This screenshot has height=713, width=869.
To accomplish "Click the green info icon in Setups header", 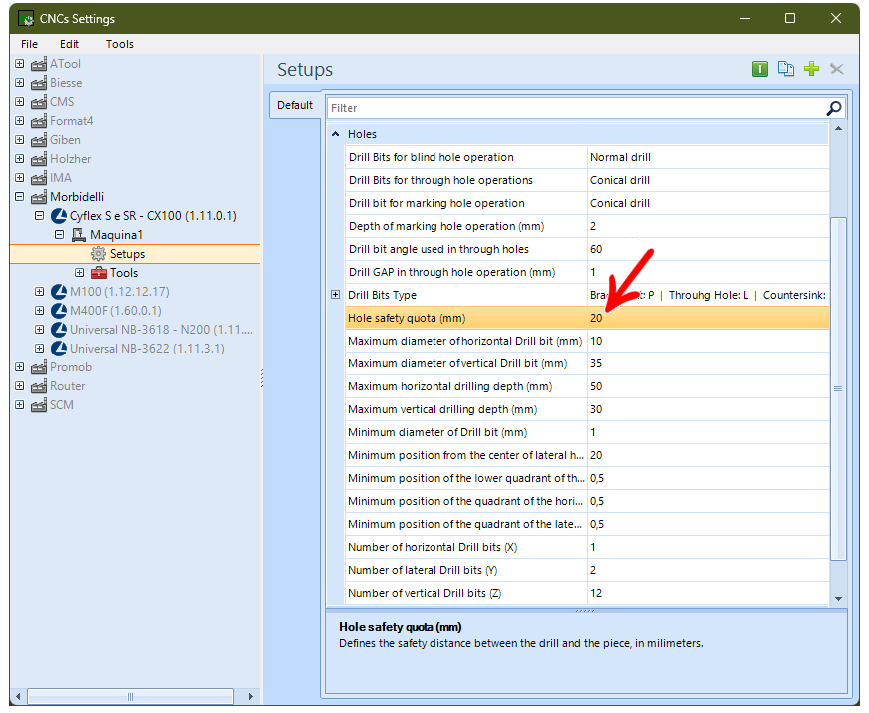I will (x=760, y=69).
